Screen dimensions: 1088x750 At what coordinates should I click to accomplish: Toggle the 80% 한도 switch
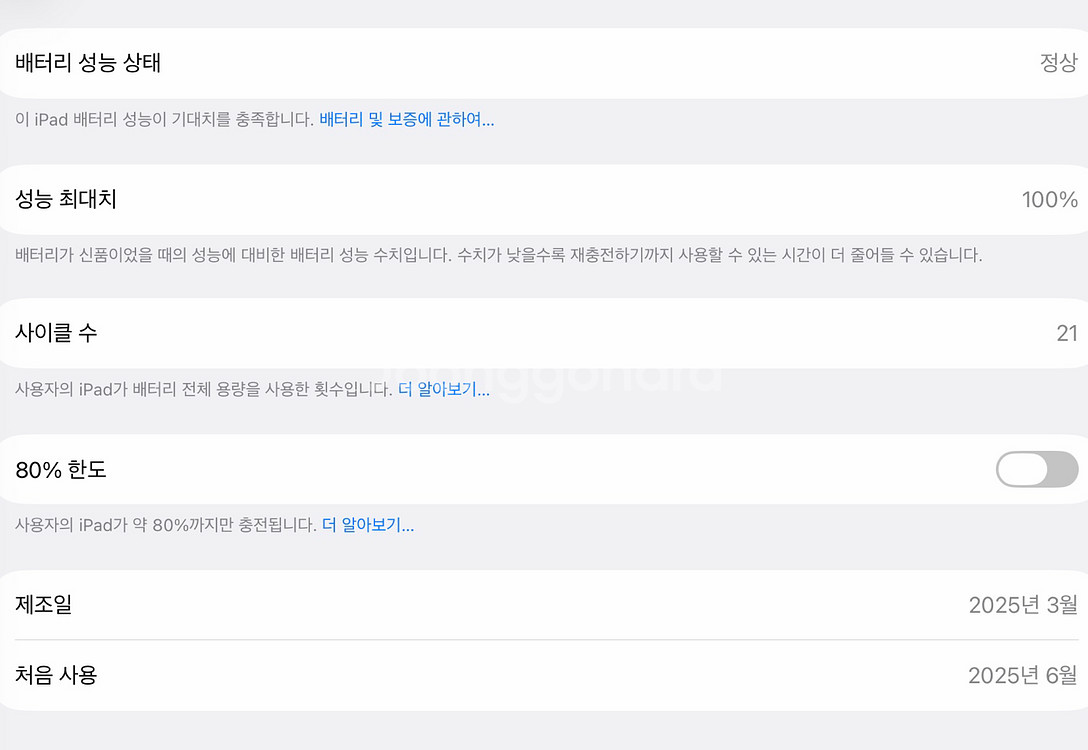[1037, 469]
